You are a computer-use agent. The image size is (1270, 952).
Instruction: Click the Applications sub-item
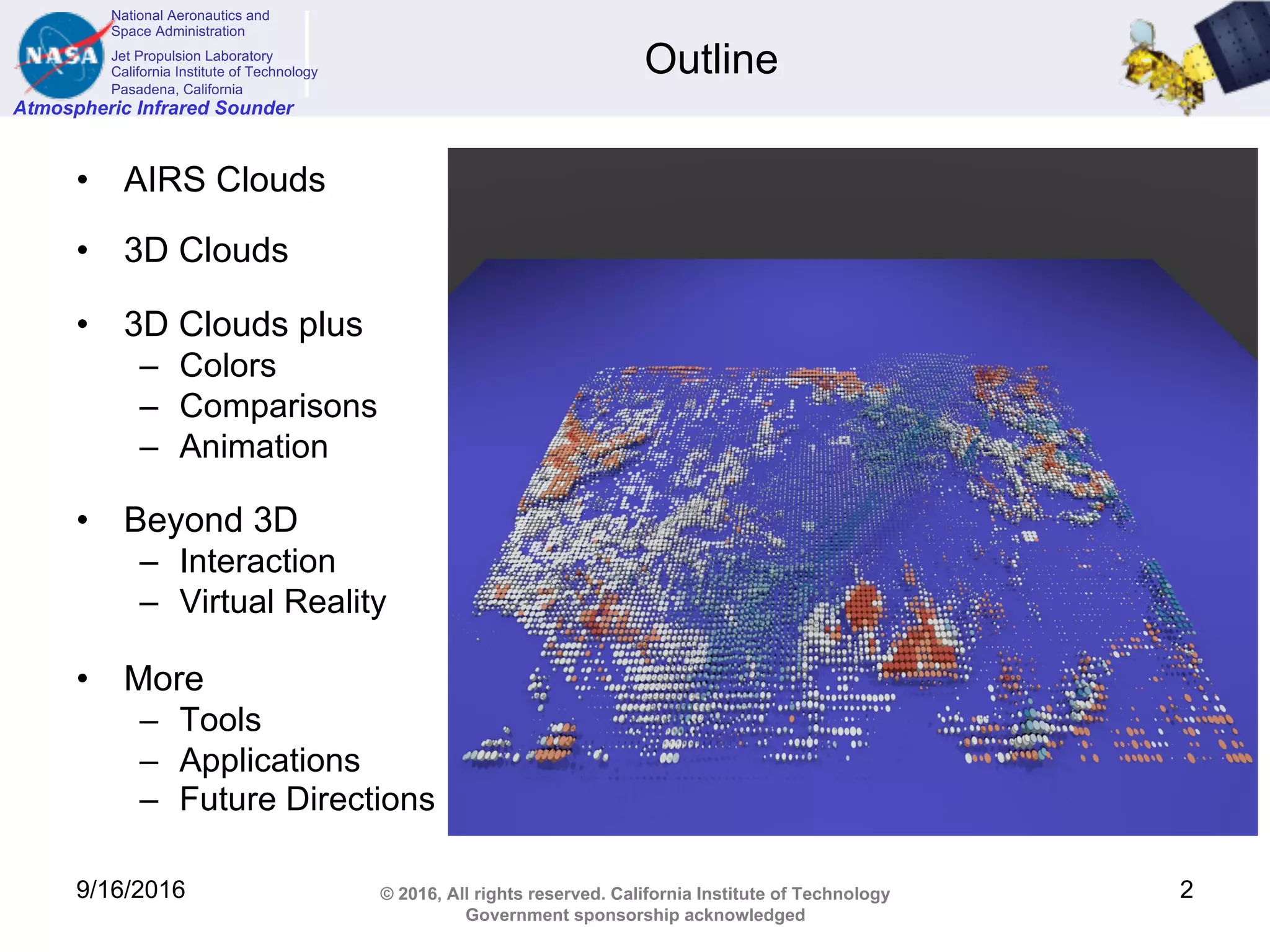pos(269,760)
